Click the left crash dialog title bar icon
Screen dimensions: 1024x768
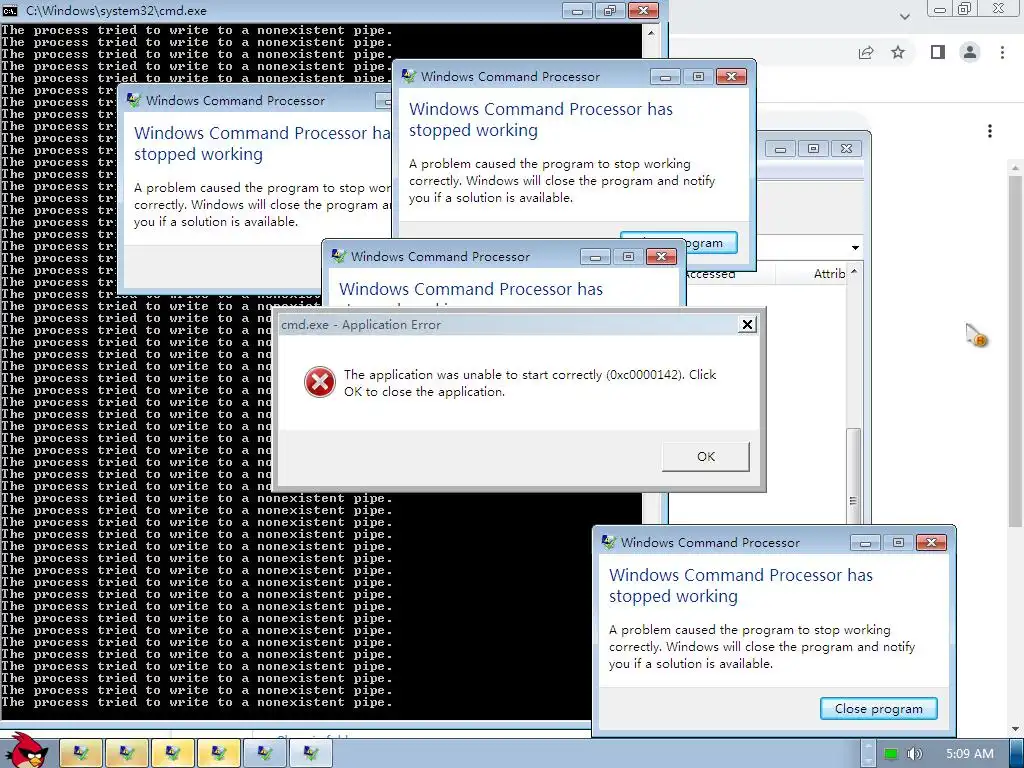click(134, 100)
